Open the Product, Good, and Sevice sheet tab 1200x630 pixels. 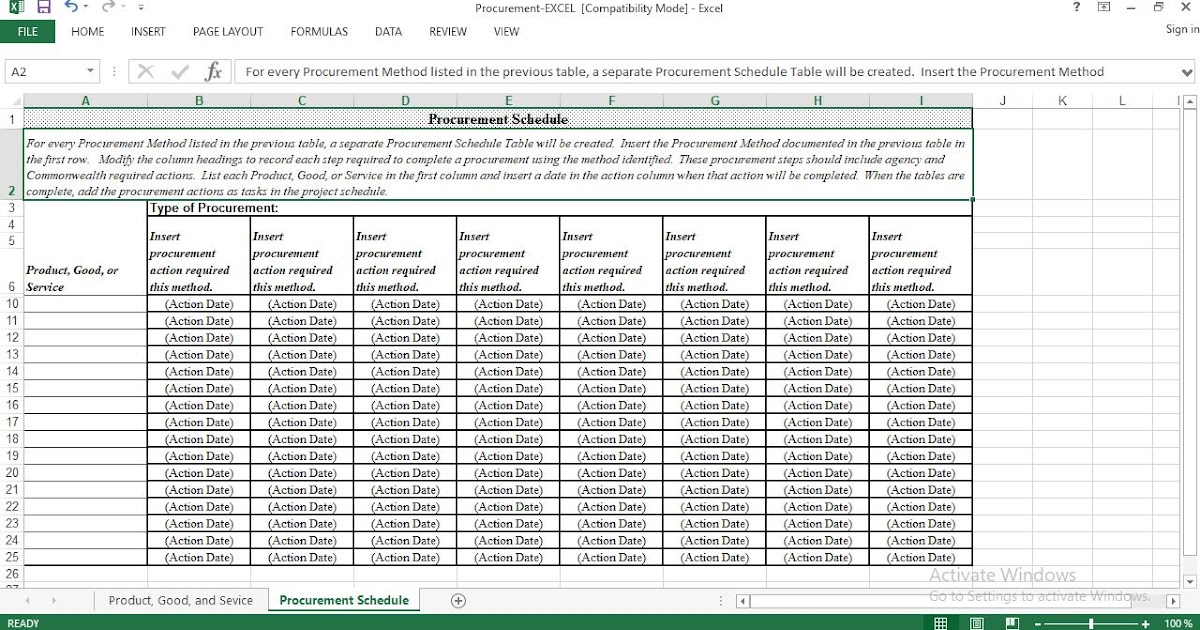181,600
